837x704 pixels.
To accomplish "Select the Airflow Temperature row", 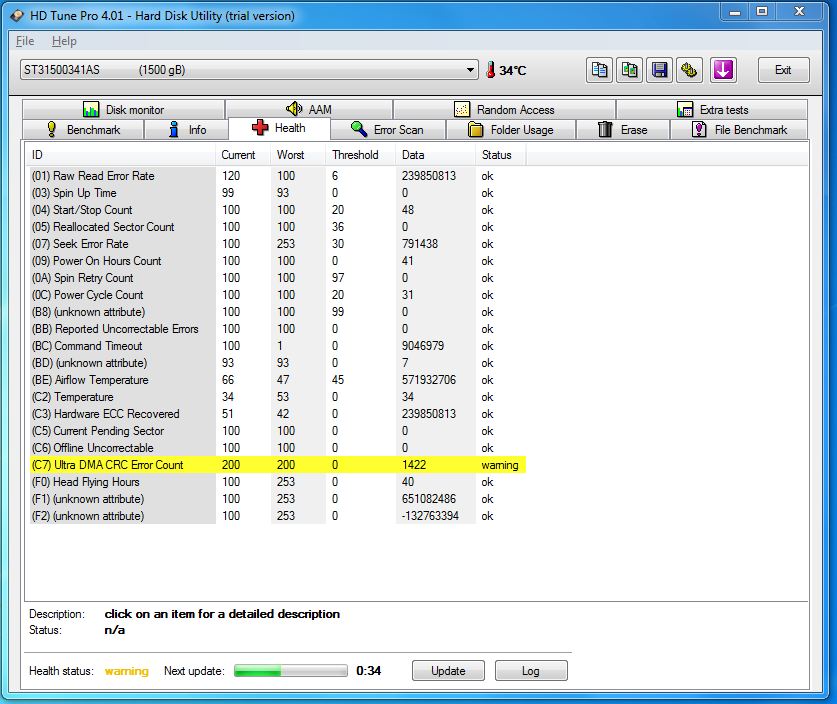I will (x=278, y=380).
